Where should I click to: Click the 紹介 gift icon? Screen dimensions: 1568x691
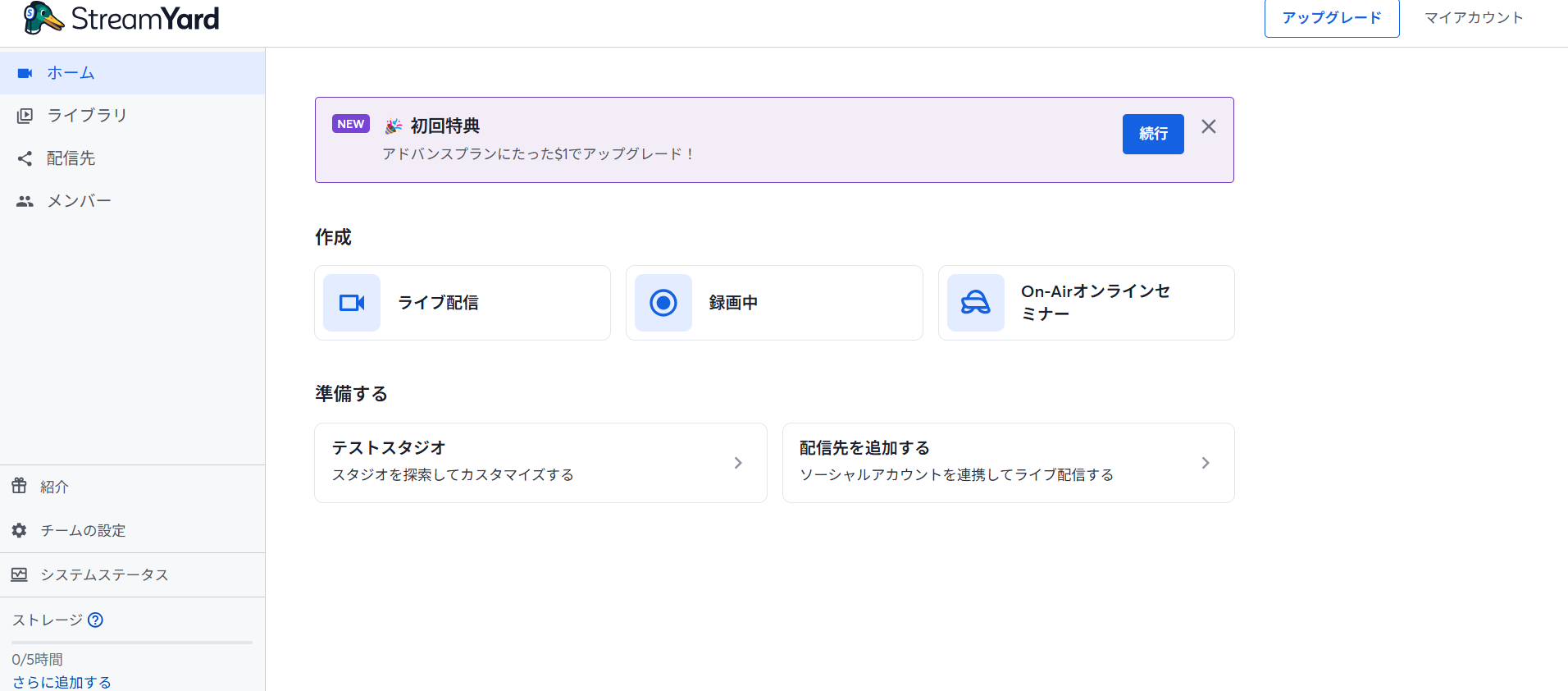(x=20, y=486)
